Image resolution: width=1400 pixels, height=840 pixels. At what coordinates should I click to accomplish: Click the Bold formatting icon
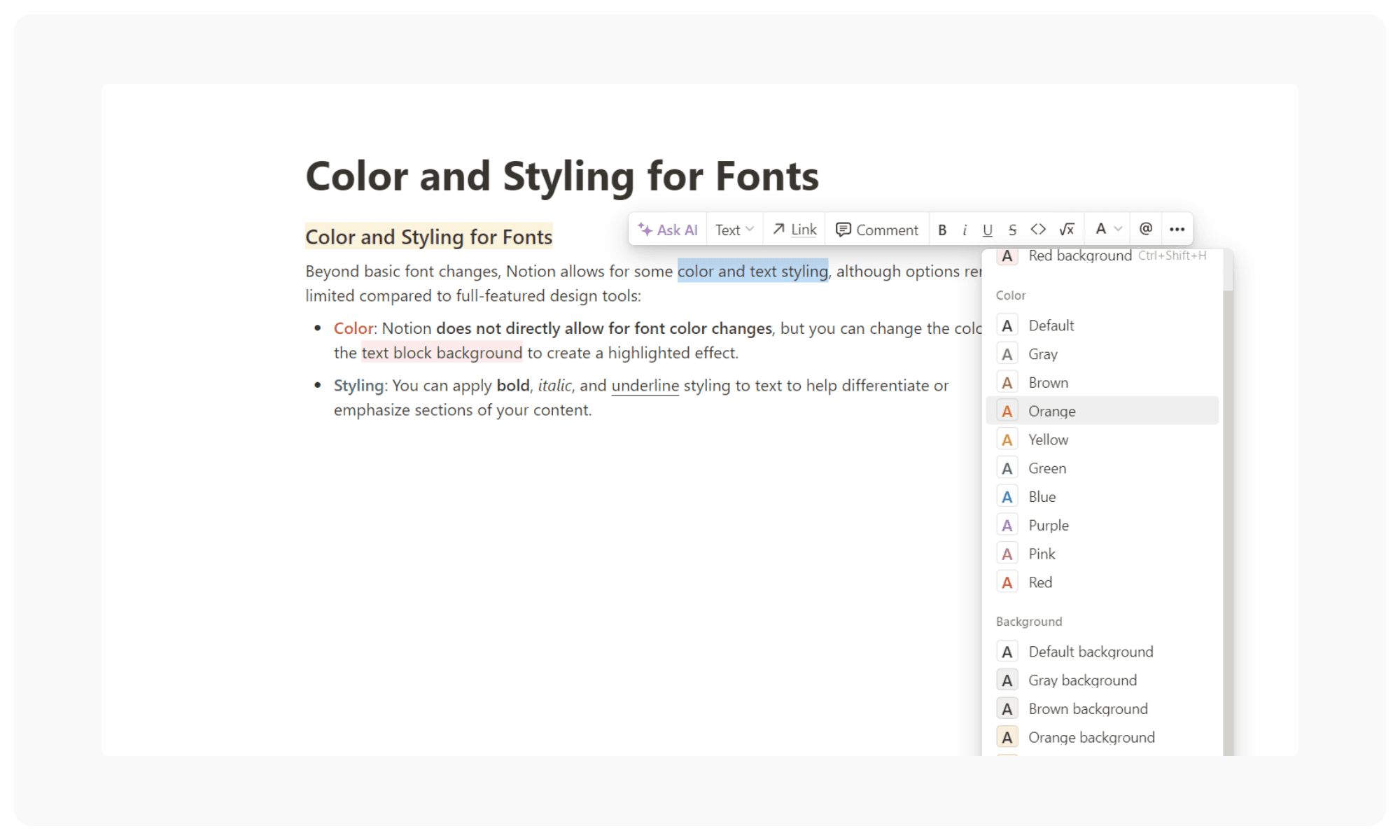942,229
